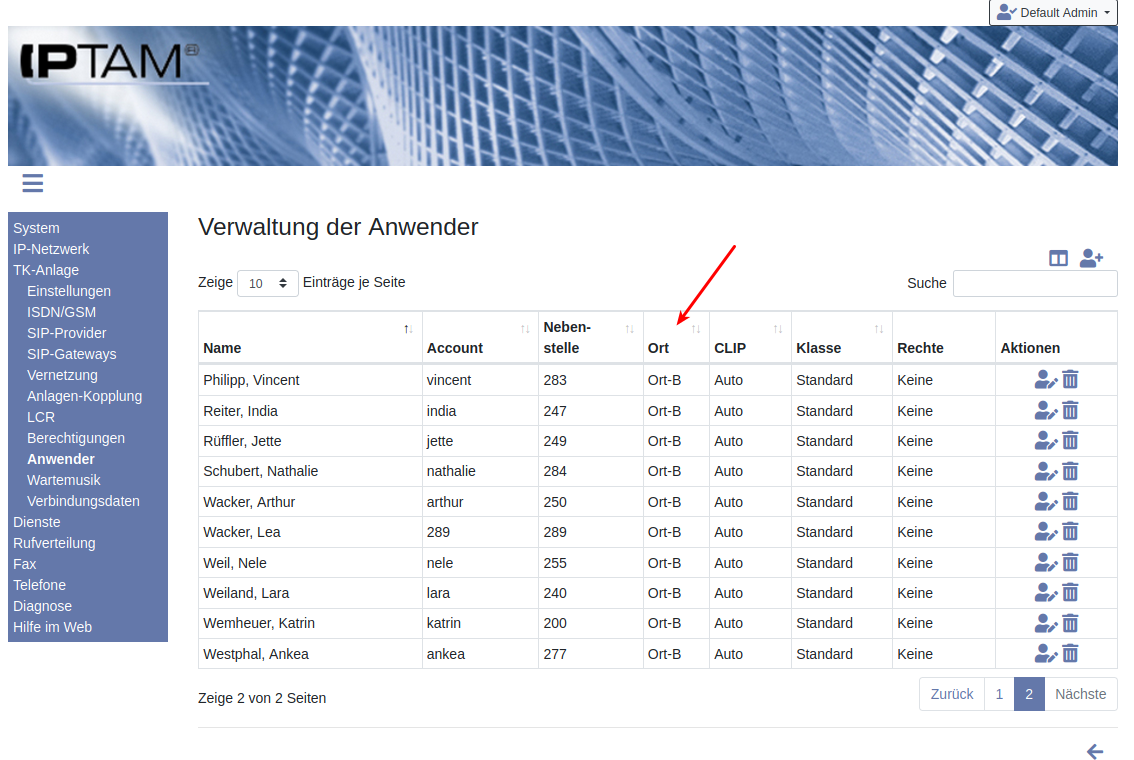Viewport: 1134px width, 760px height.
Task: Delete user Reiter, India
Action: 1070,411
